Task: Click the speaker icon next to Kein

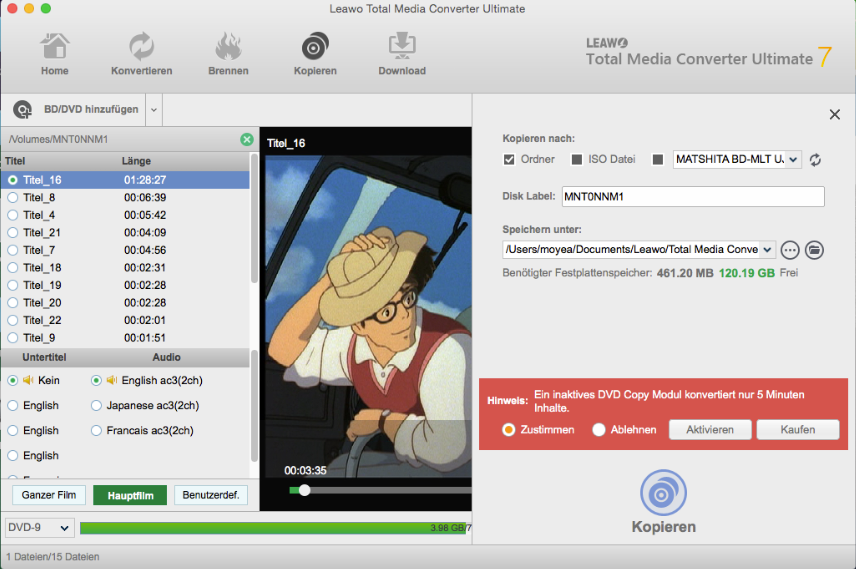Action: point(28,380)
